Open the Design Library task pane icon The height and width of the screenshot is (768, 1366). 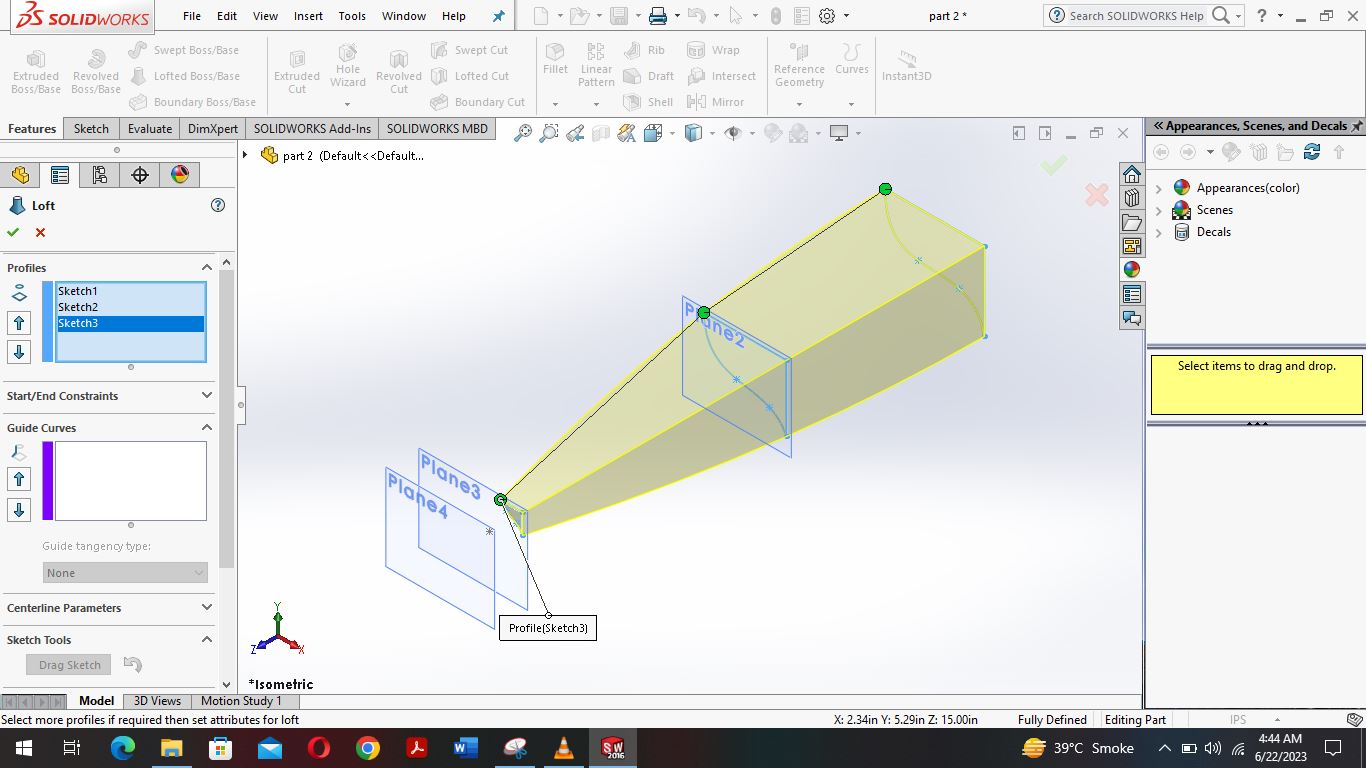[x=1132, y=198]
